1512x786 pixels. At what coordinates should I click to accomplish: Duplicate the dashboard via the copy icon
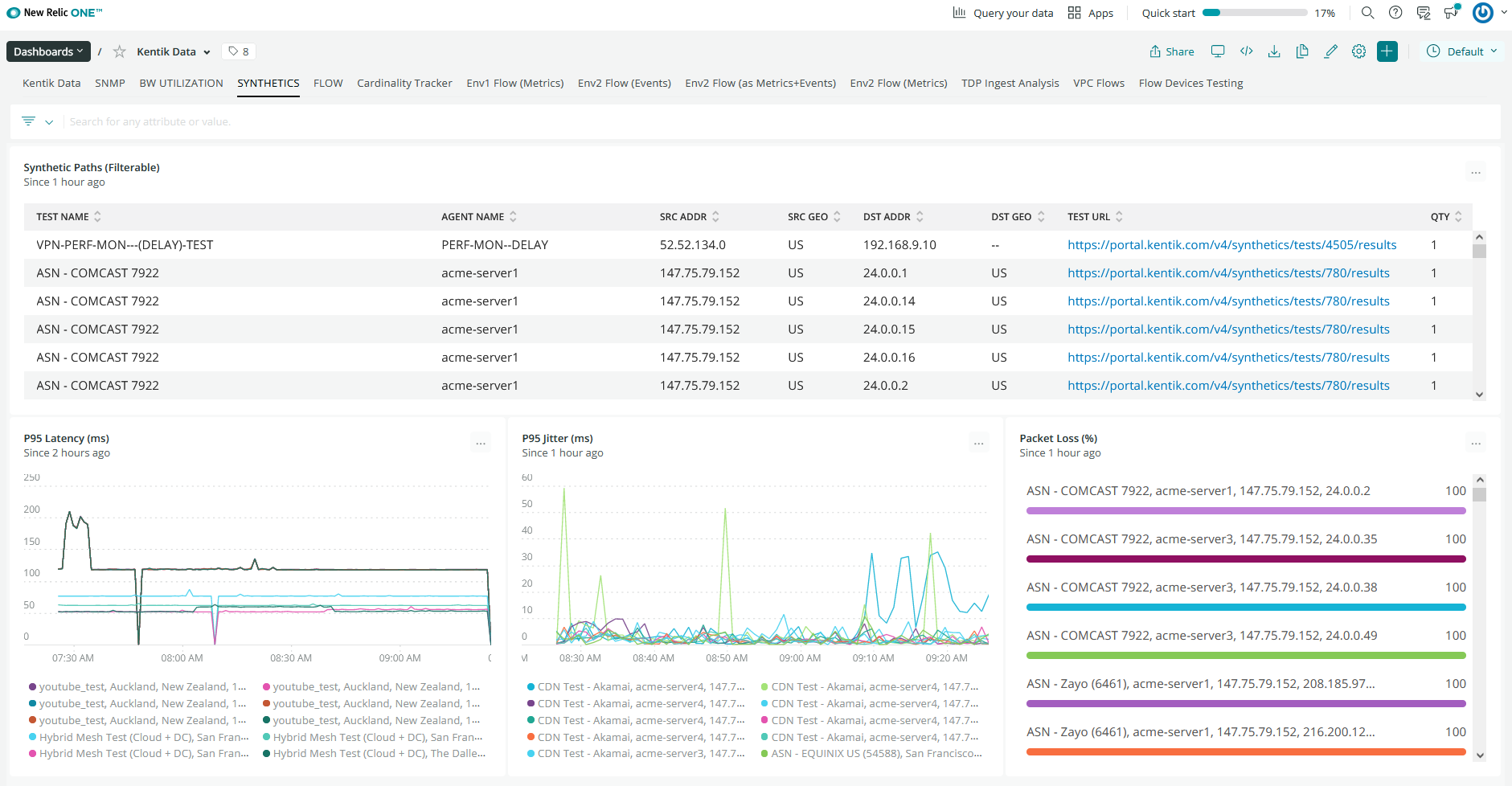(x=1302, y=51)
